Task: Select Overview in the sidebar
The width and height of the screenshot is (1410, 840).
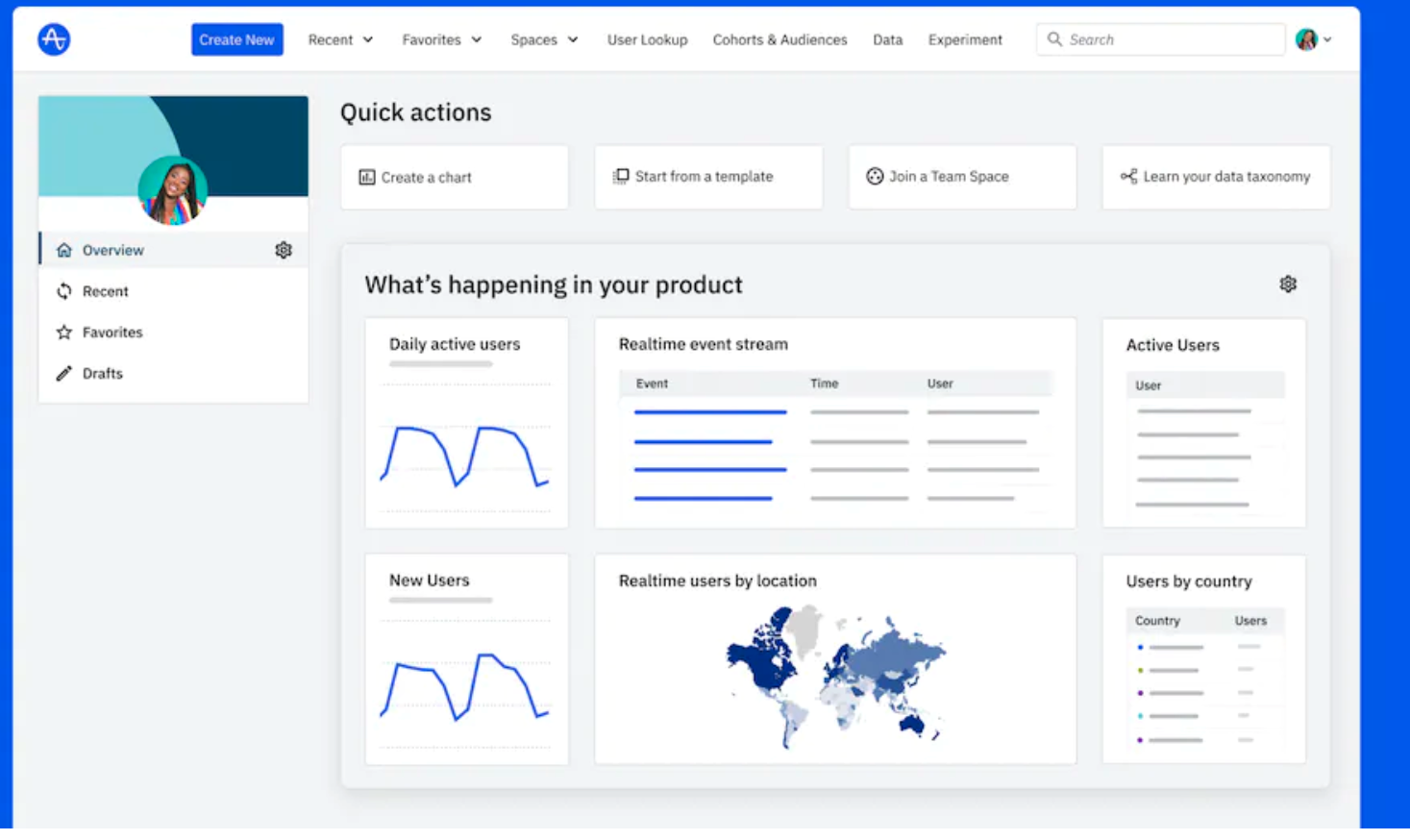Action: 173,250
